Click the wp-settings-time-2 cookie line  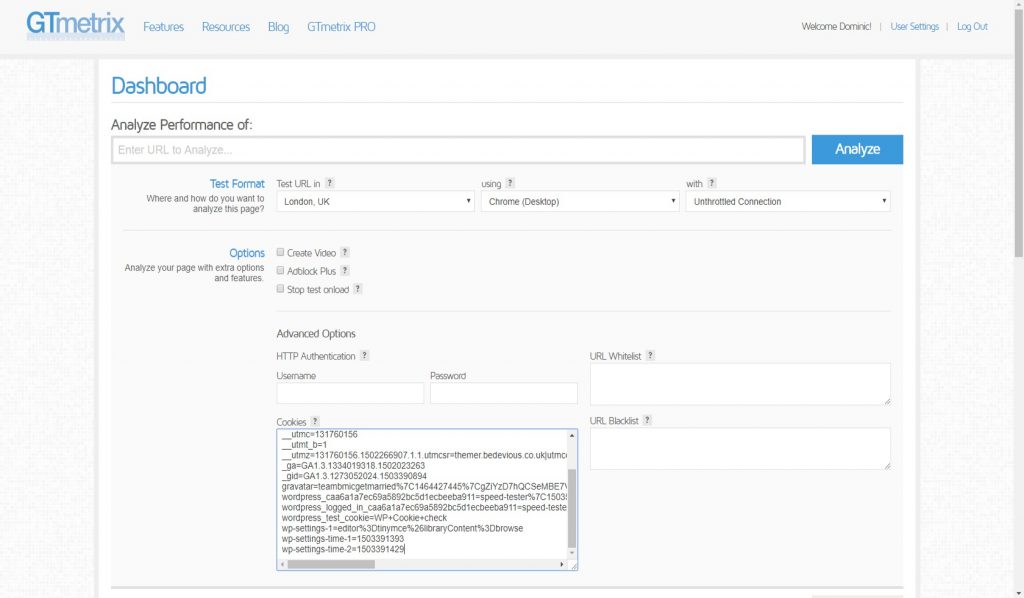point(343,549)
